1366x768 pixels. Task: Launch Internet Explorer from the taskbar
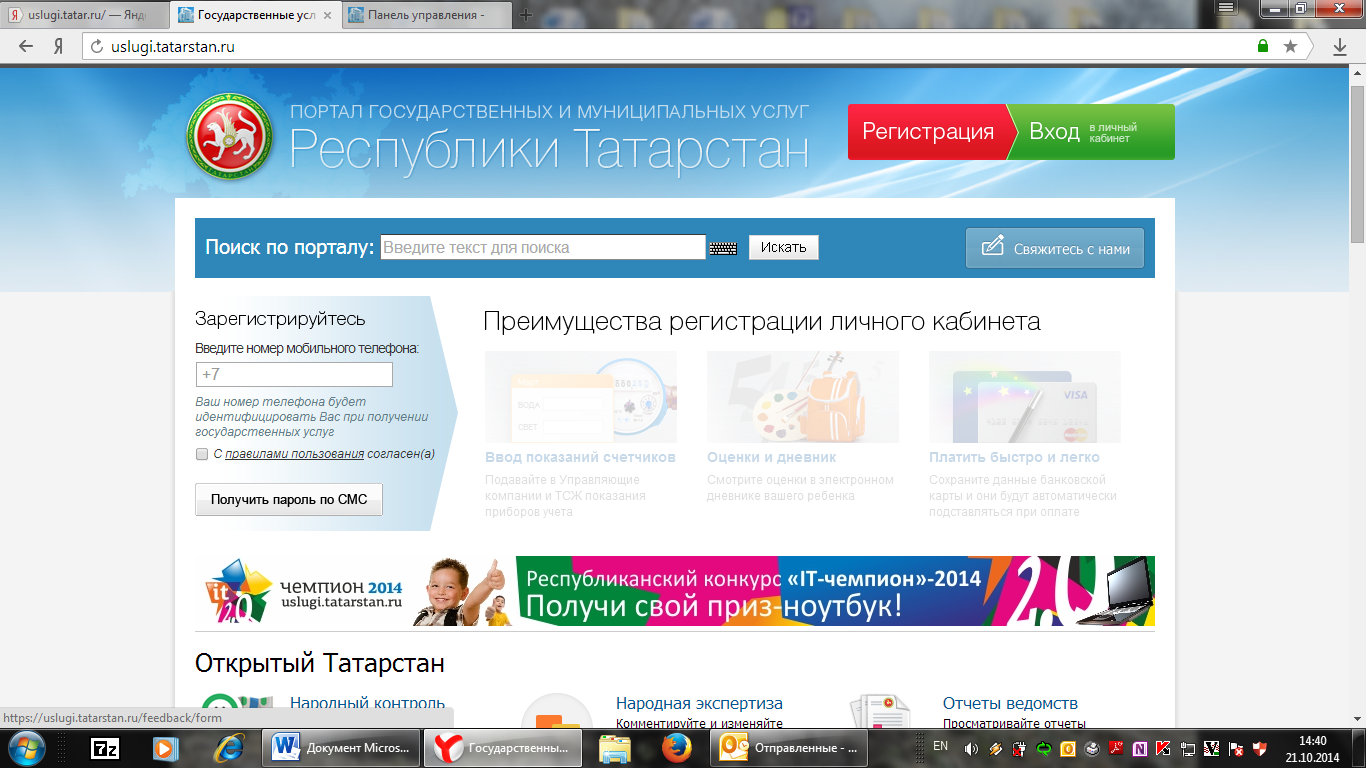(231, 748)
